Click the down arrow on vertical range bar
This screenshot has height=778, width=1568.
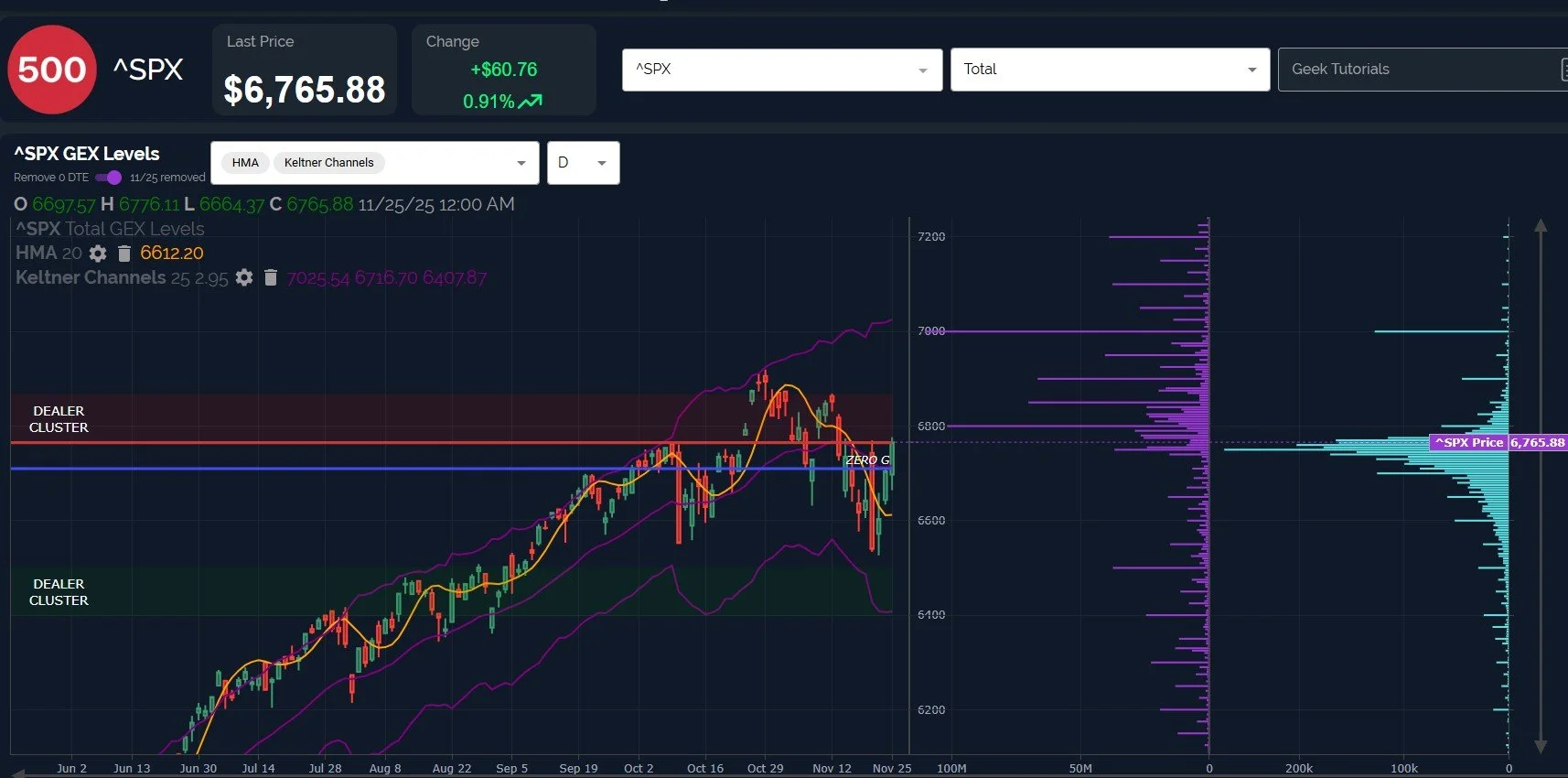point(1541,746)
